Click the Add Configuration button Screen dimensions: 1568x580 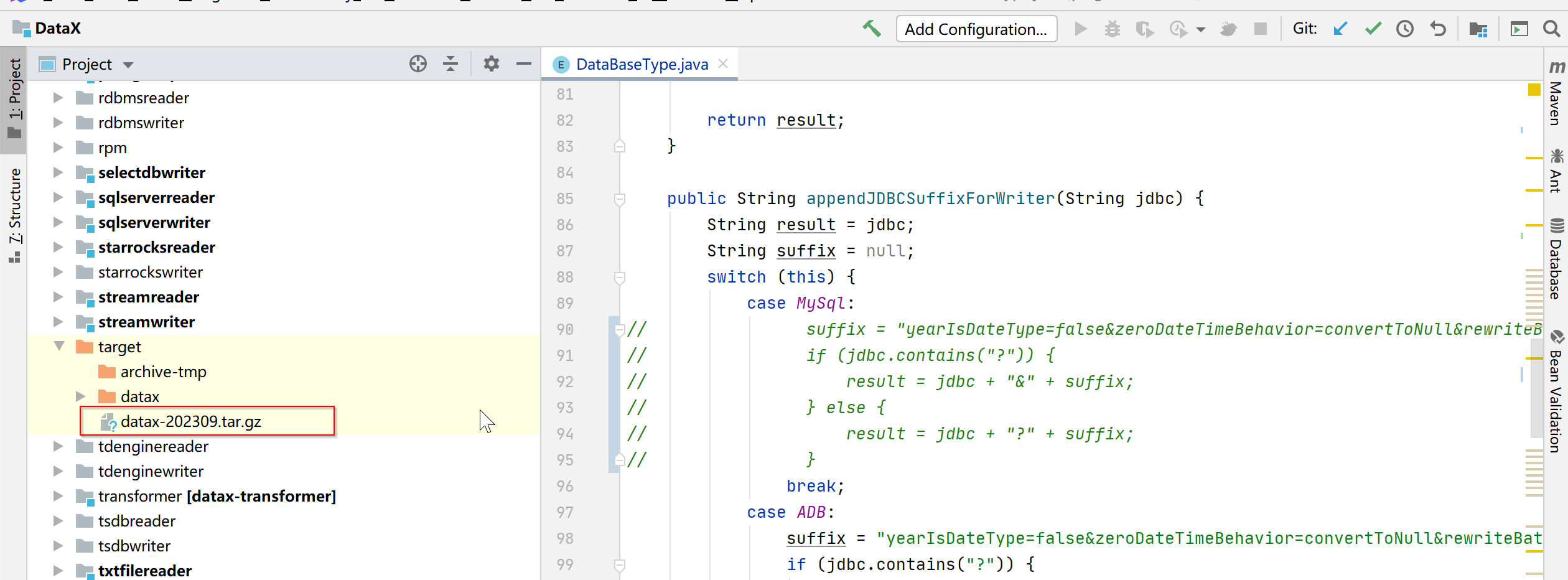tap(976, 29)
